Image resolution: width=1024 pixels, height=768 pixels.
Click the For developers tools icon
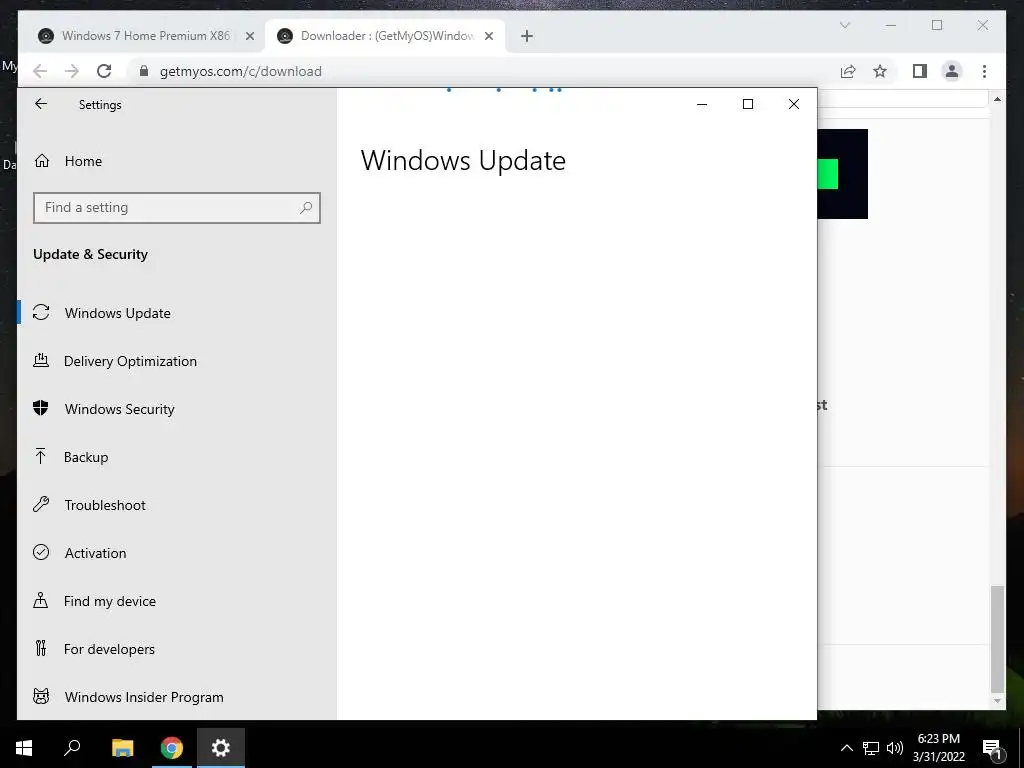(41, 648)
